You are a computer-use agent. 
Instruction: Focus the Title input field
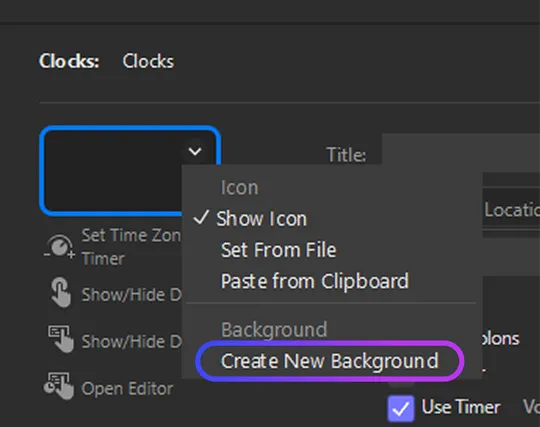[x=461, y=149]
